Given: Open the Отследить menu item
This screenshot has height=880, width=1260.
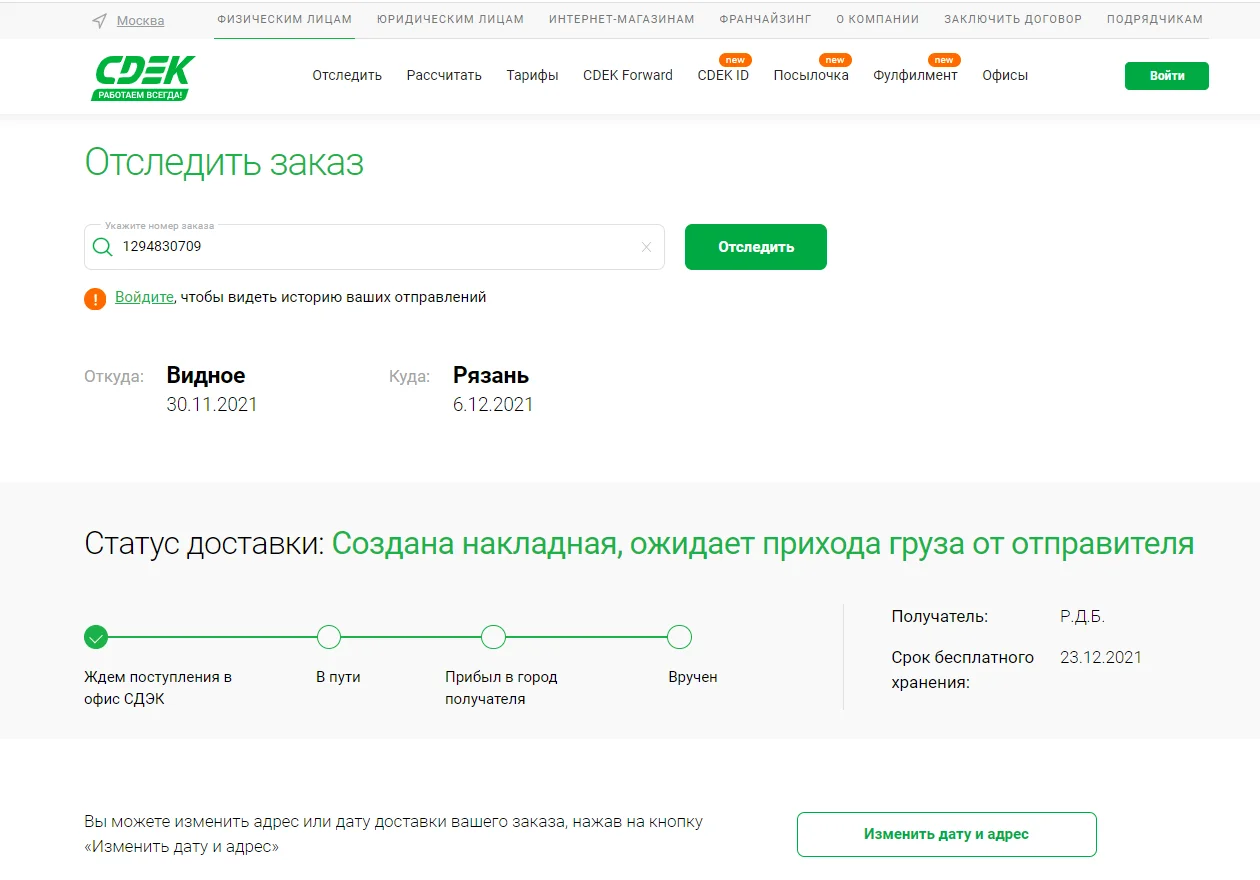Looking at the screenshot, I should [347, 75].
